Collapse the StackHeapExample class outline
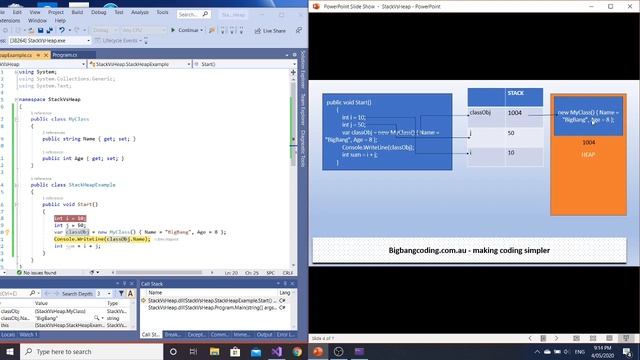This screenshot has width=640, height=360. [16, 185]
